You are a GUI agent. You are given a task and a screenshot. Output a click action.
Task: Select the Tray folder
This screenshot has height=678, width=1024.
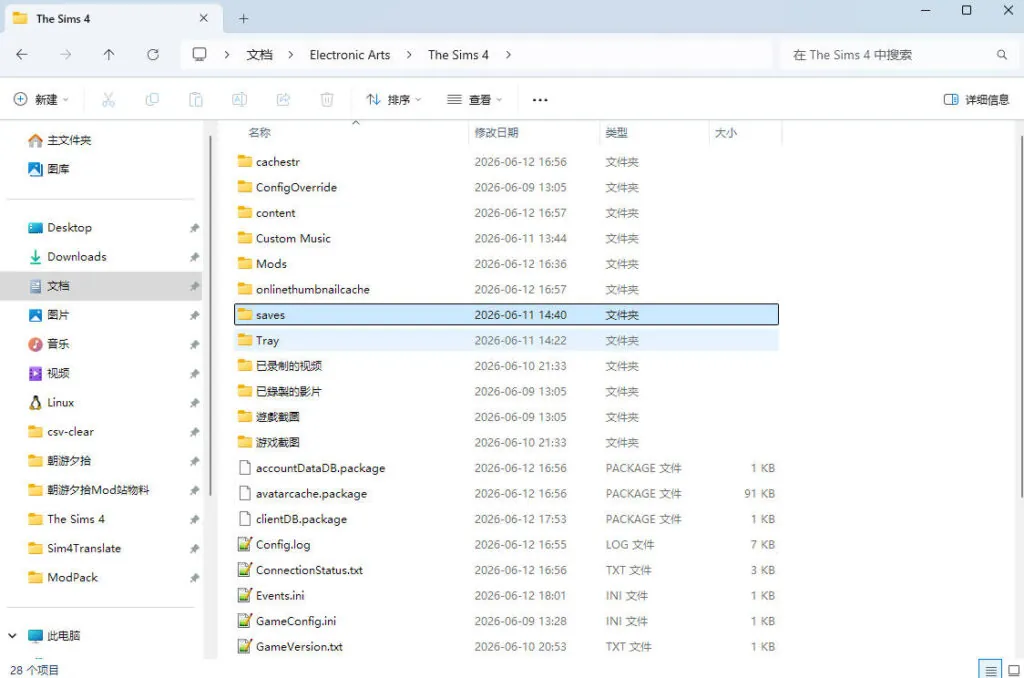(x=506, y=340)
